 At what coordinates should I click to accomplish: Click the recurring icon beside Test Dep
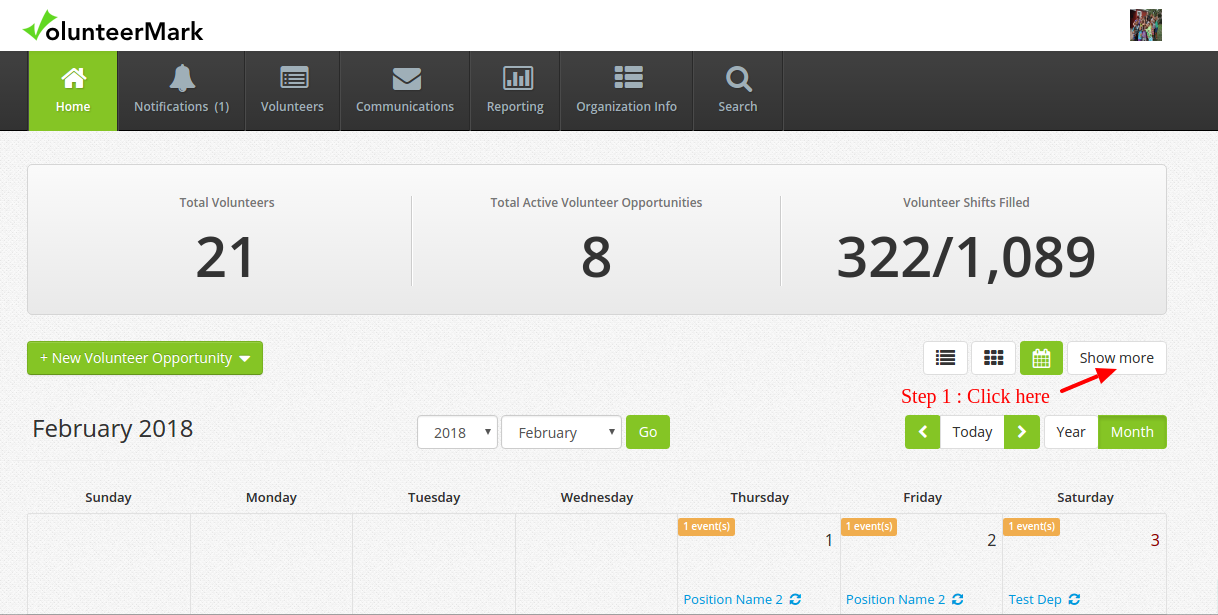tap(1074, 600)
